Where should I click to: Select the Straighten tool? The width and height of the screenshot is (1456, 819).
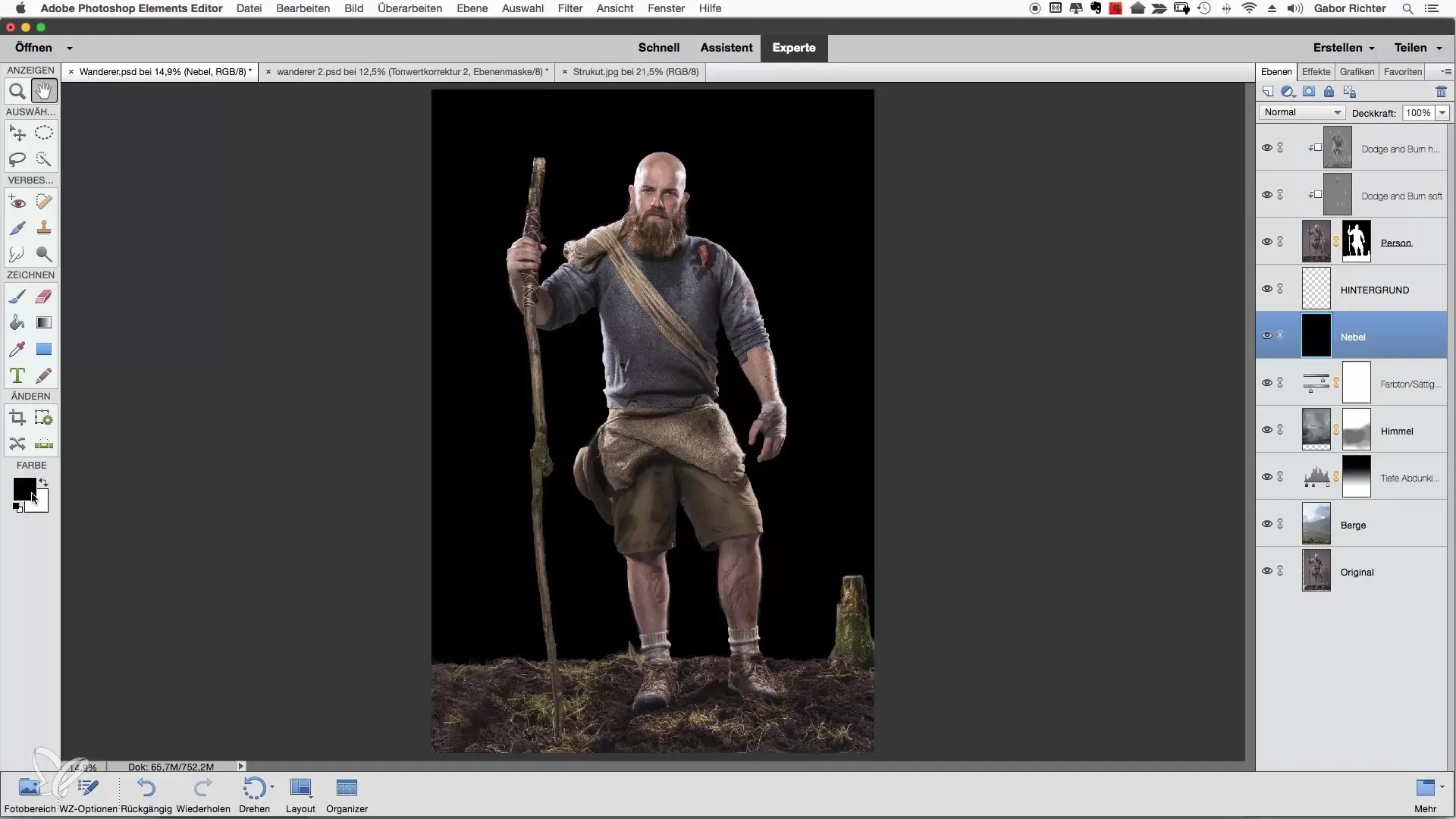tap(44, 444)
